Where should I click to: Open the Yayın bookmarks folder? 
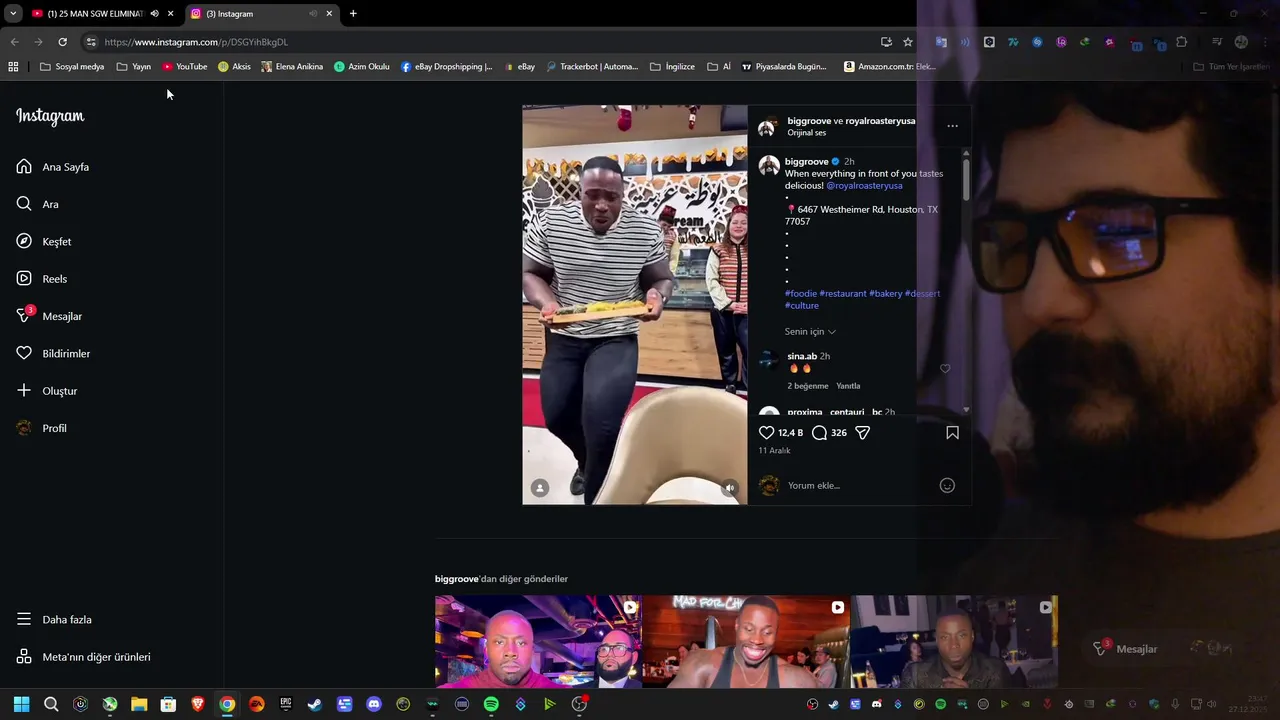point(134,67)
